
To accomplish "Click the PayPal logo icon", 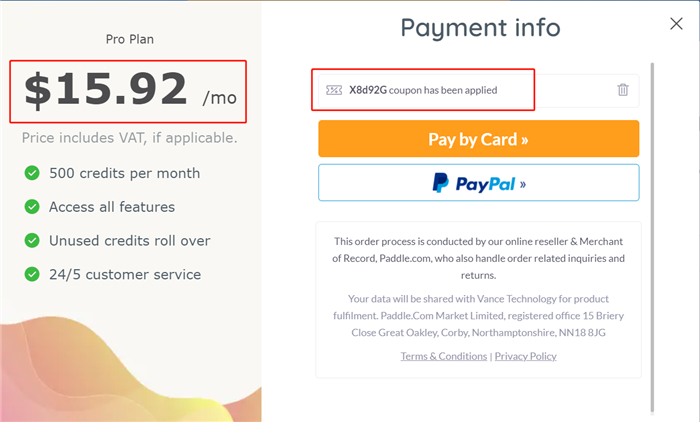I will pyautogui.click(x=441, y=183).
